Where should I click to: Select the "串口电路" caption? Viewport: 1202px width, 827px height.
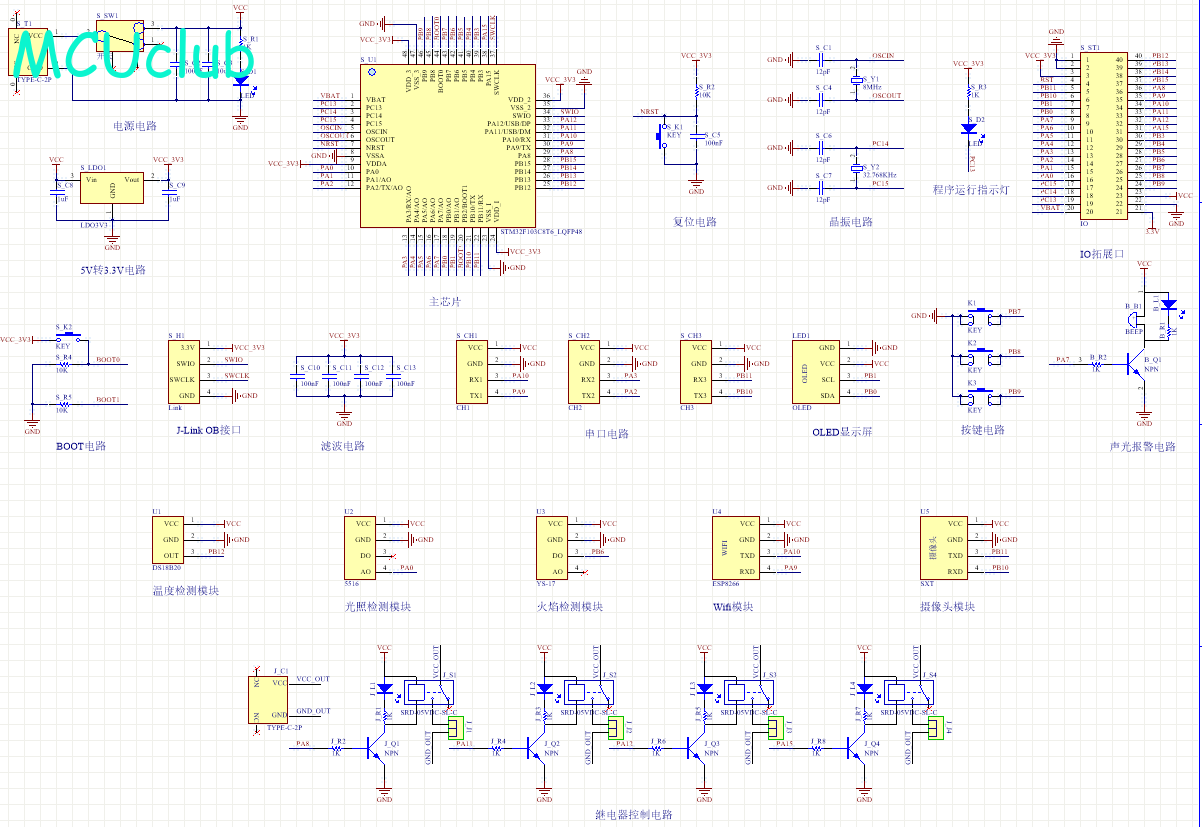[607, 434]
